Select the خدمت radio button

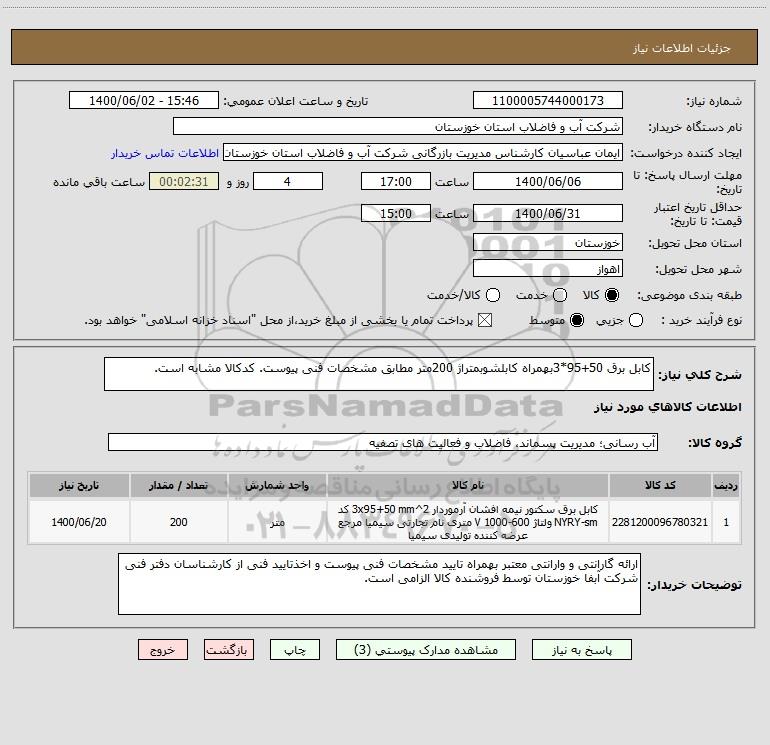560,295
